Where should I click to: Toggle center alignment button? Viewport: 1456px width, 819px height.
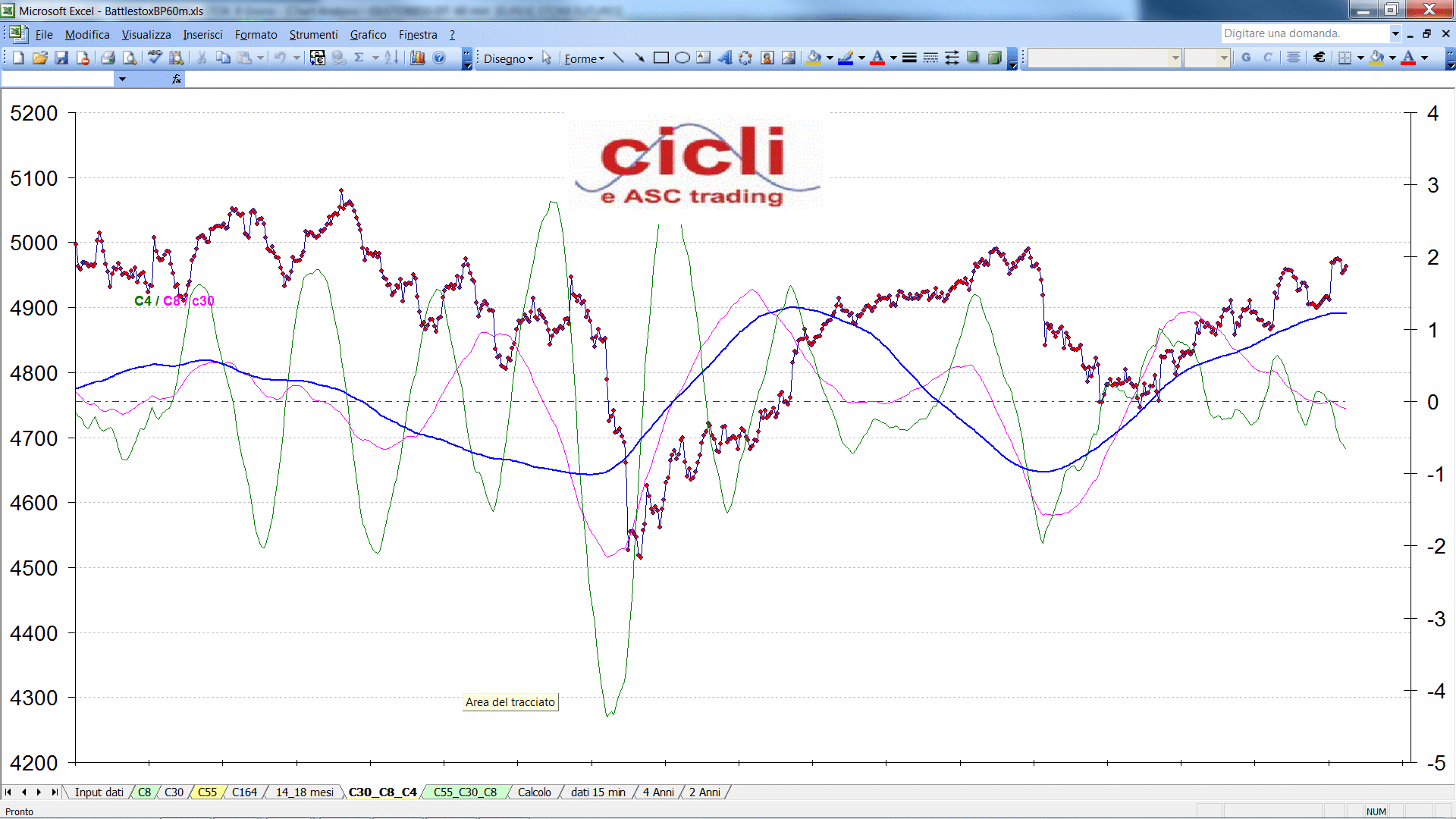pos(1294,58)
